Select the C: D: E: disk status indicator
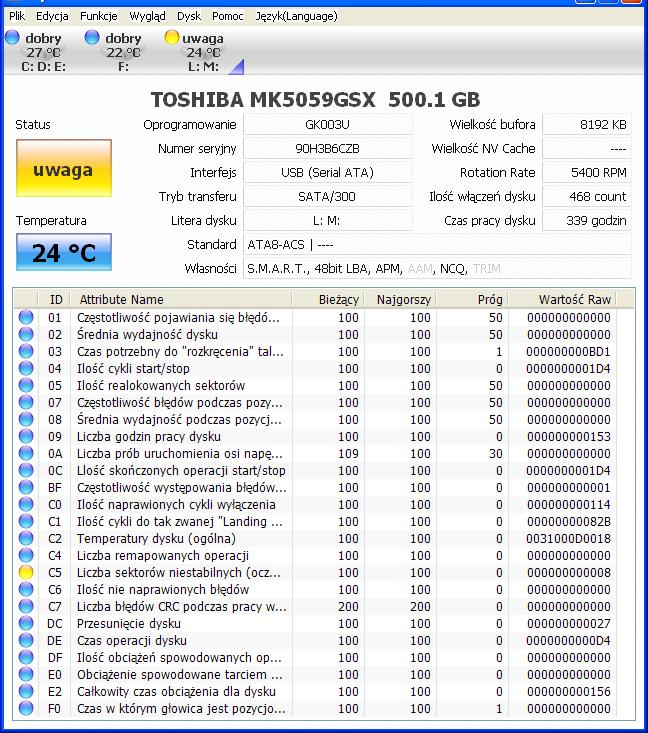Image resolution: width=648 pixels, height=733 pixels. pos(37,51)
